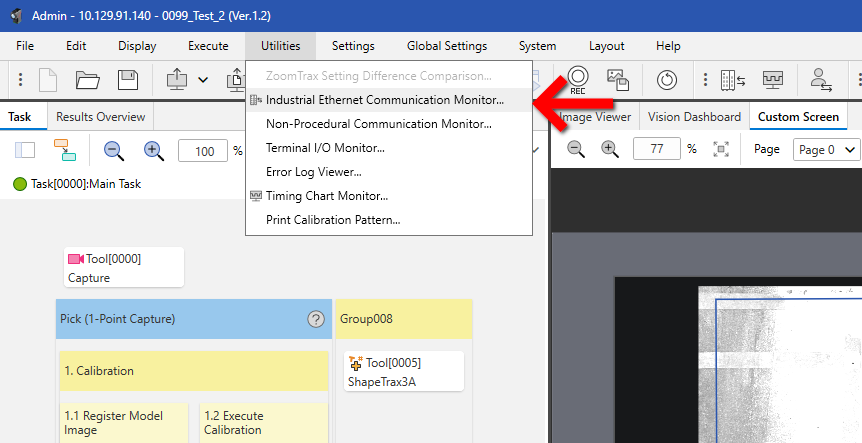Open dropdown arrow beside upload icon
This screenshot has height=443, width=862.
(x=203, y=80)
